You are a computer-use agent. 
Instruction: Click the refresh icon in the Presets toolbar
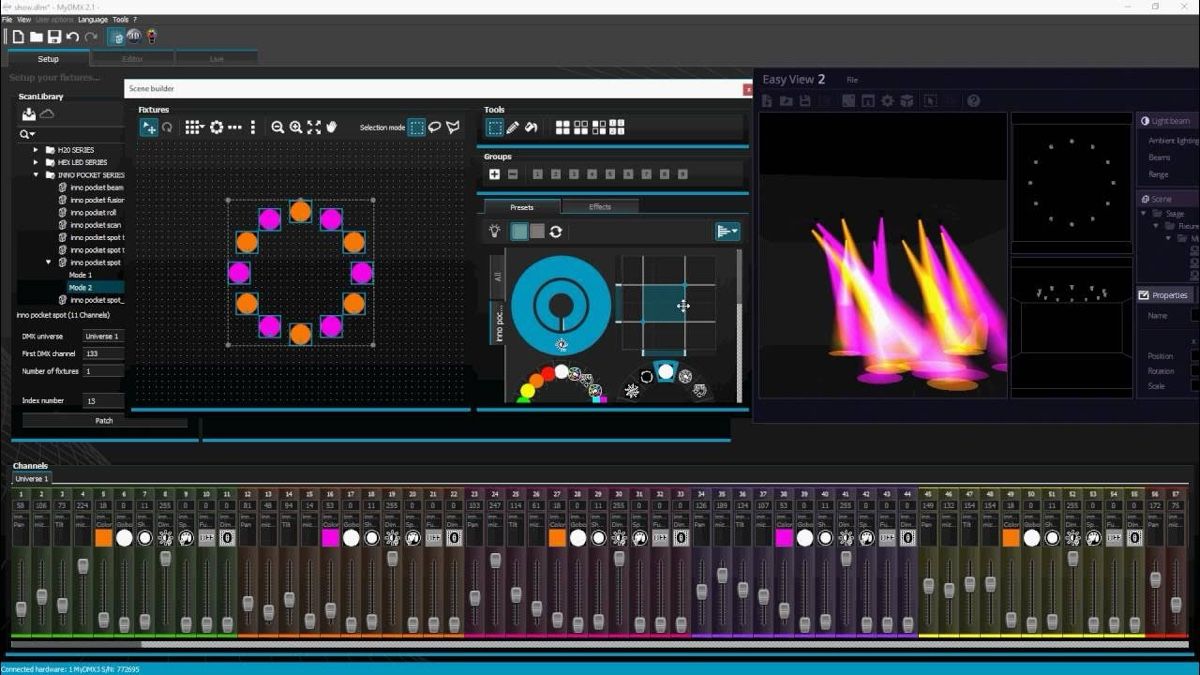click(x=556, y=231)
